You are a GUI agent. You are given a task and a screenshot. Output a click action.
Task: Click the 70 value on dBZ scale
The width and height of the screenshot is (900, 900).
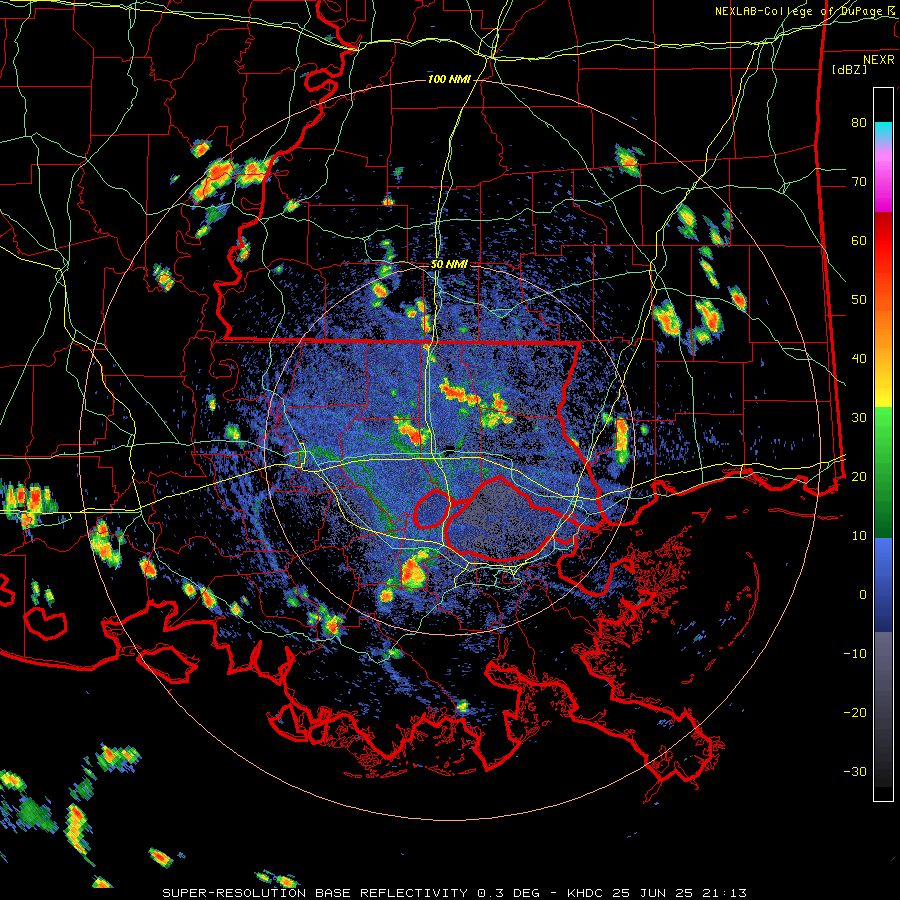click(859, 181)
